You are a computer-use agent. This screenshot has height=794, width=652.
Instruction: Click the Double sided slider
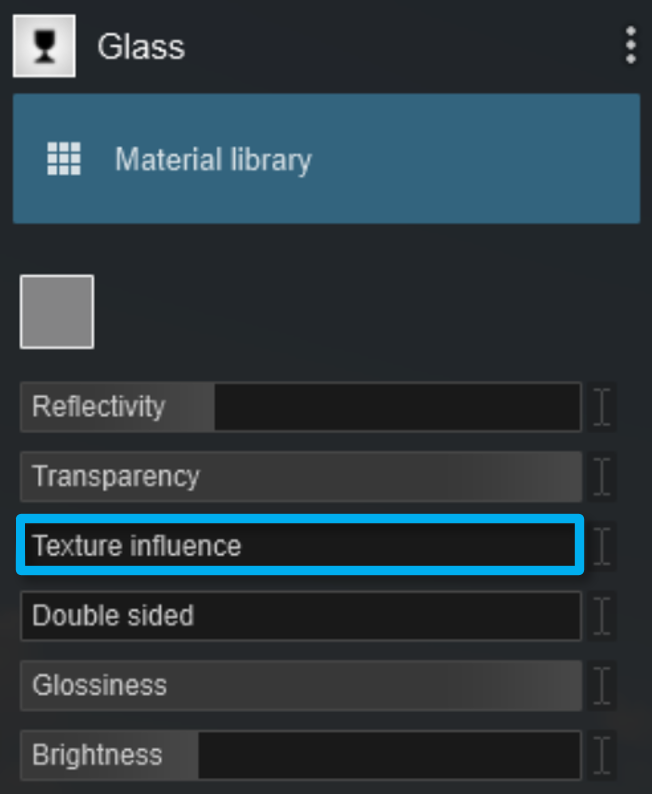301,616
